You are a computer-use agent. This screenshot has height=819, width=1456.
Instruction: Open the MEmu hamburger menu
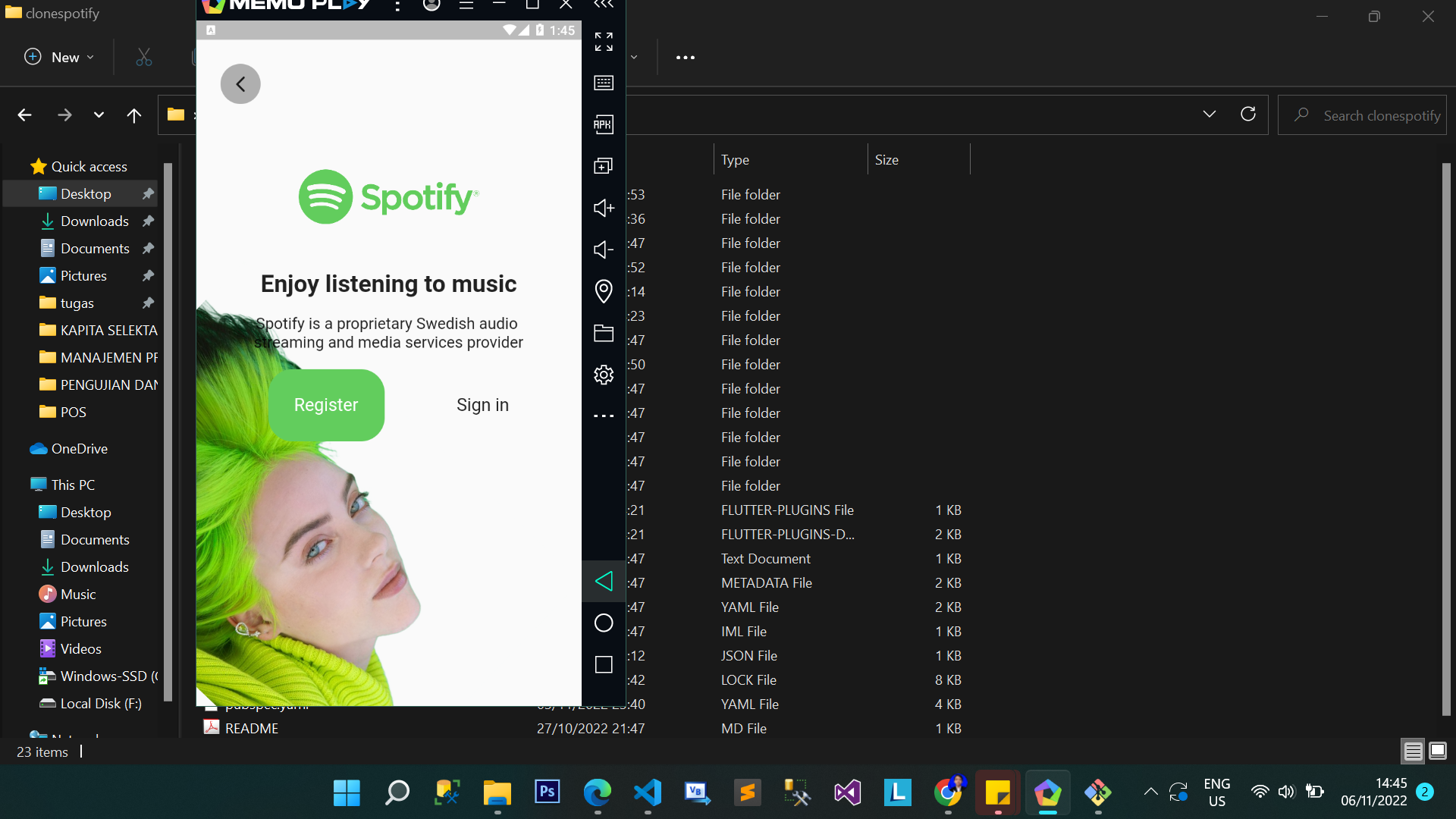click(x=466, y=5)
